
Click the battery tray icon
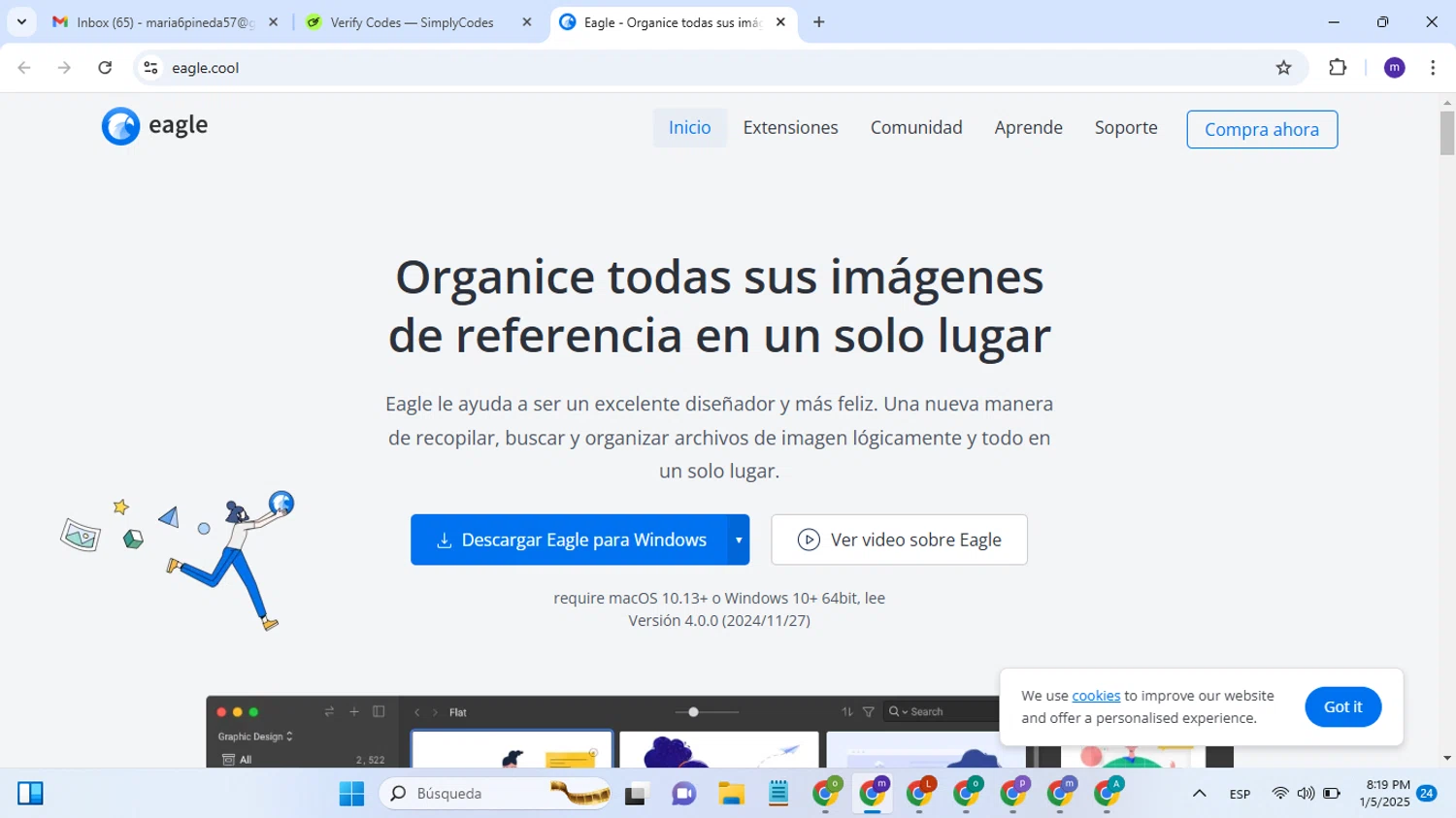[1332, 794]
